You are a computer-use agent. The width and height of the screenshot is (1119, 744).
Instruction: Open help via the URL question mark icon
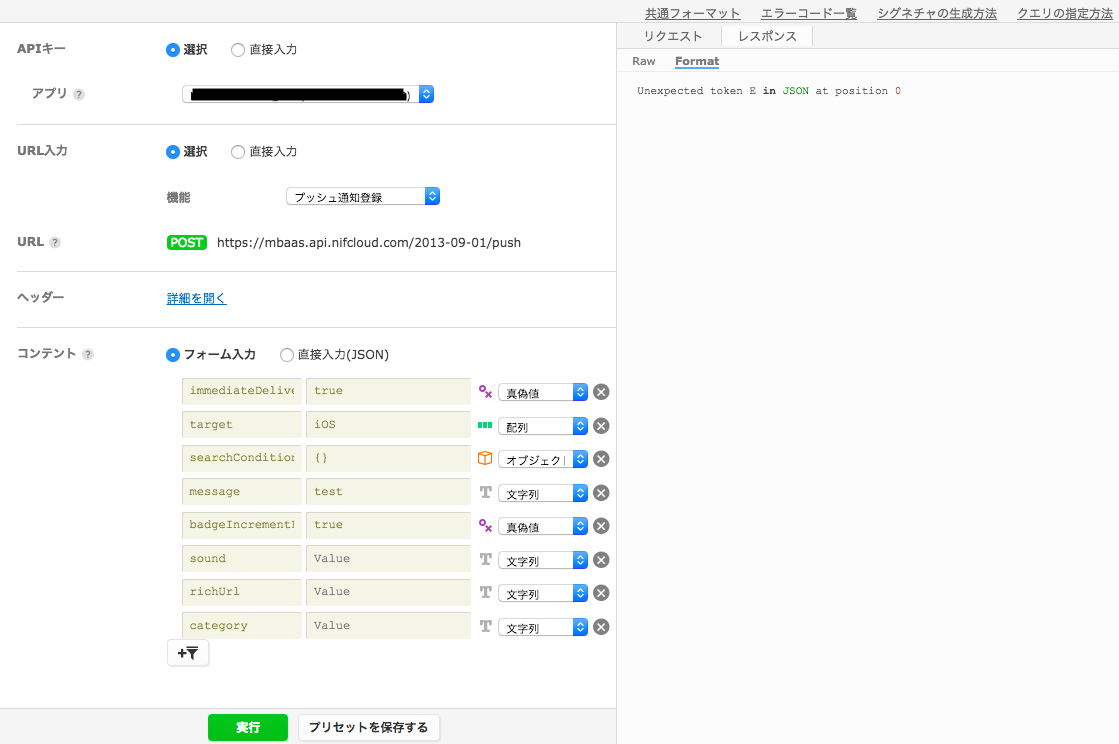(57, 241)
